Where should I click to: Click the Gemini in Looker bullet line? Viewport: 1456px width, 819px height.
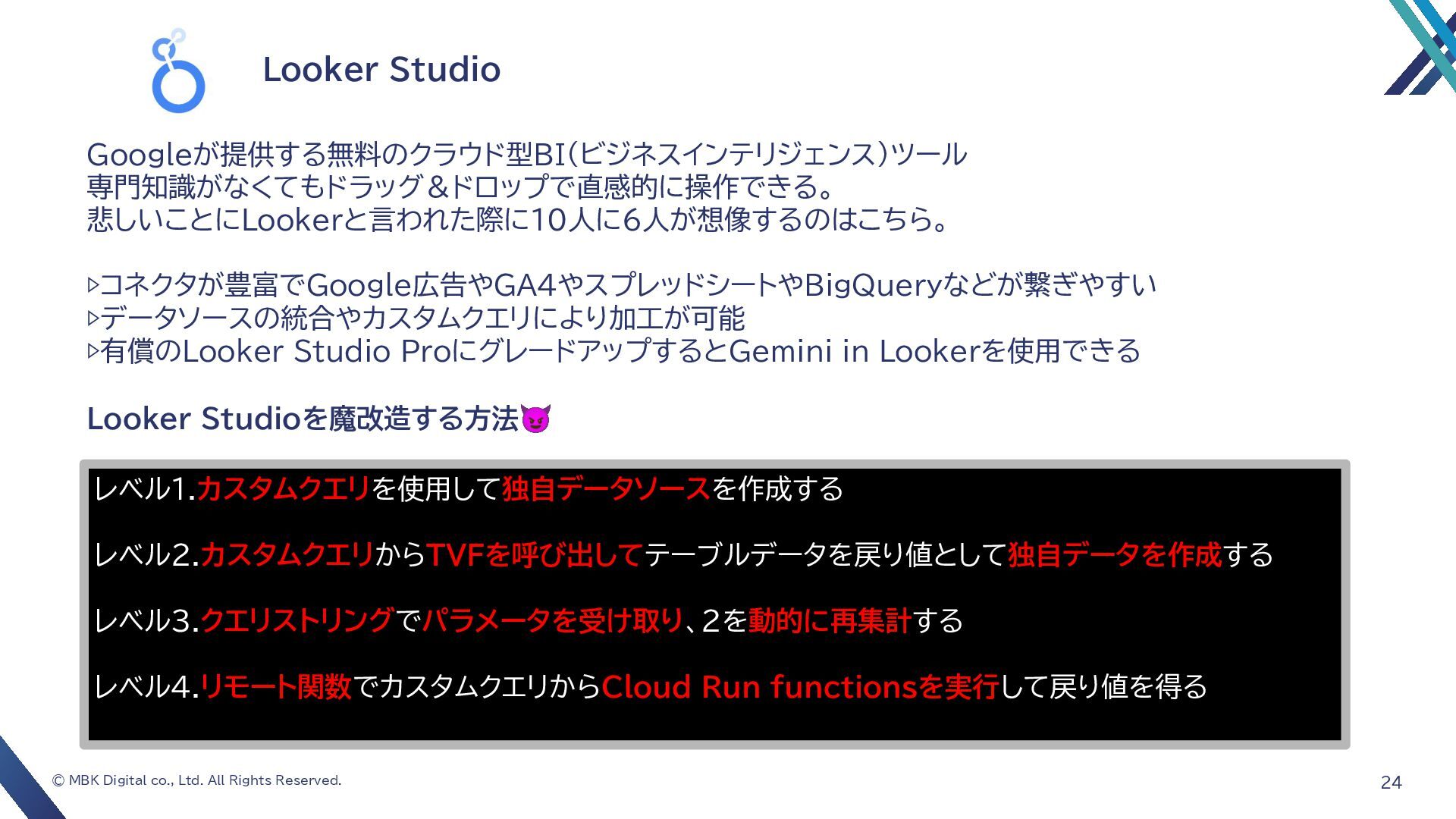point(614,351)
